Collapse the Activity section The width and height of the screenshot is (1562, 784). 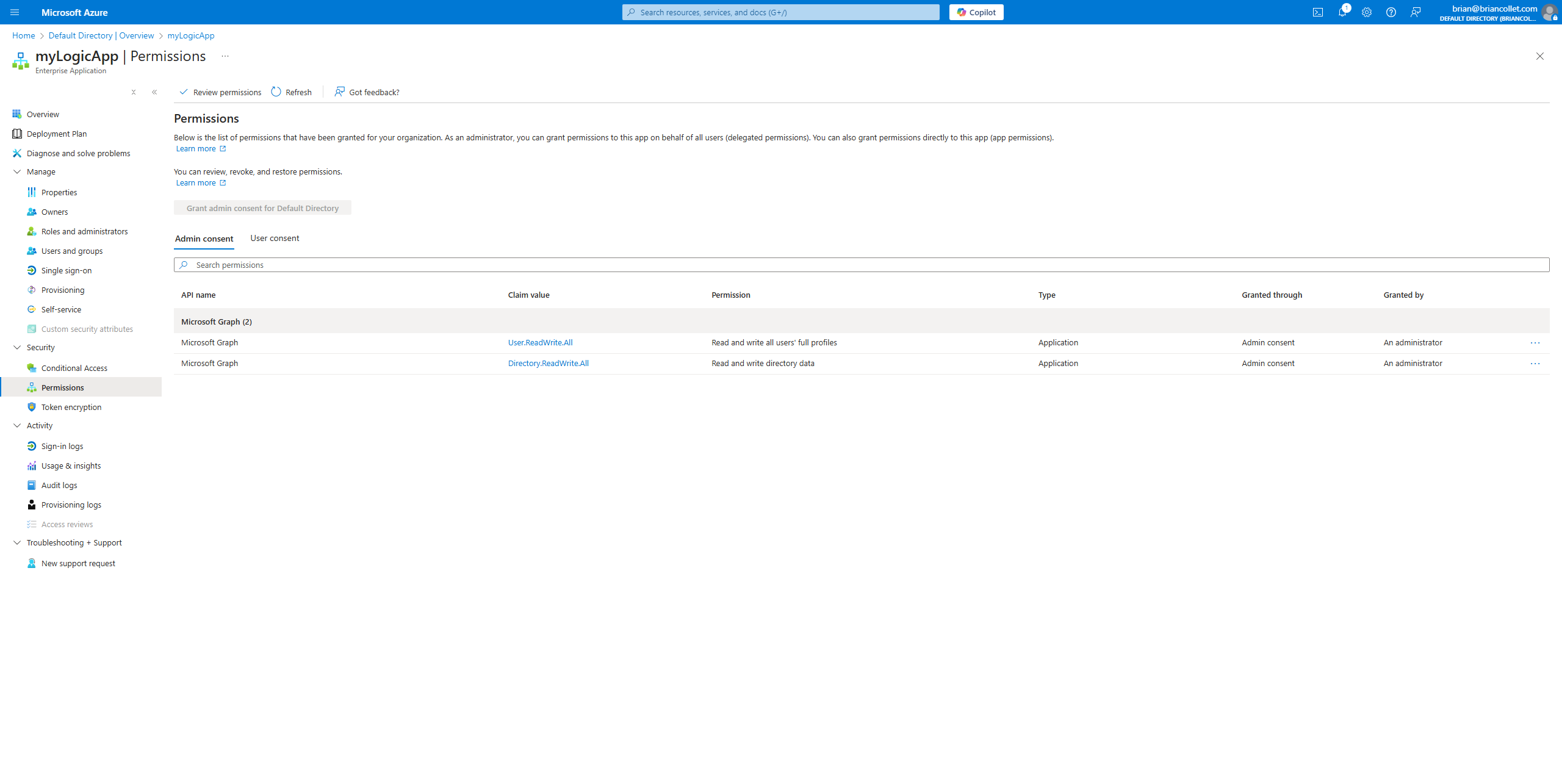(17, 425)
